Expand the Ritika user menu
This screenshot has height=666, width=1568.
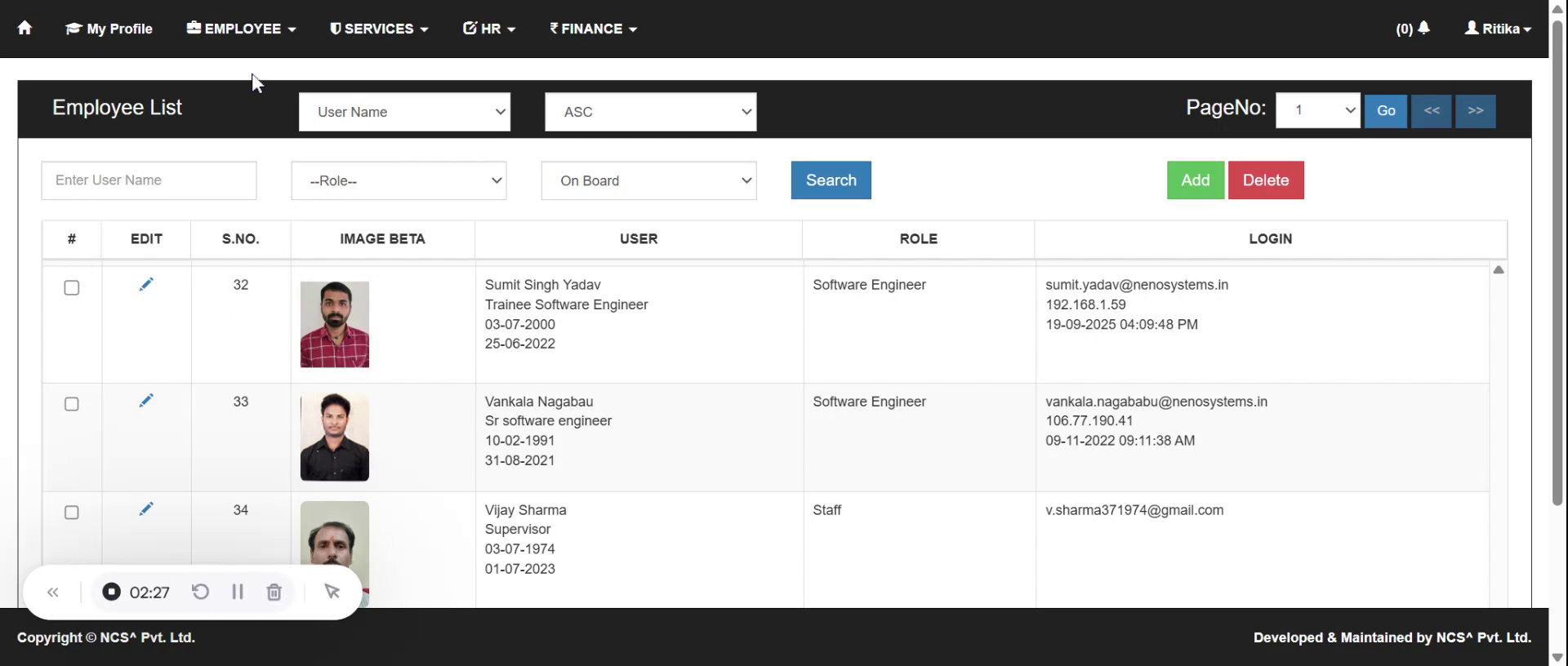pos(1498,29)
